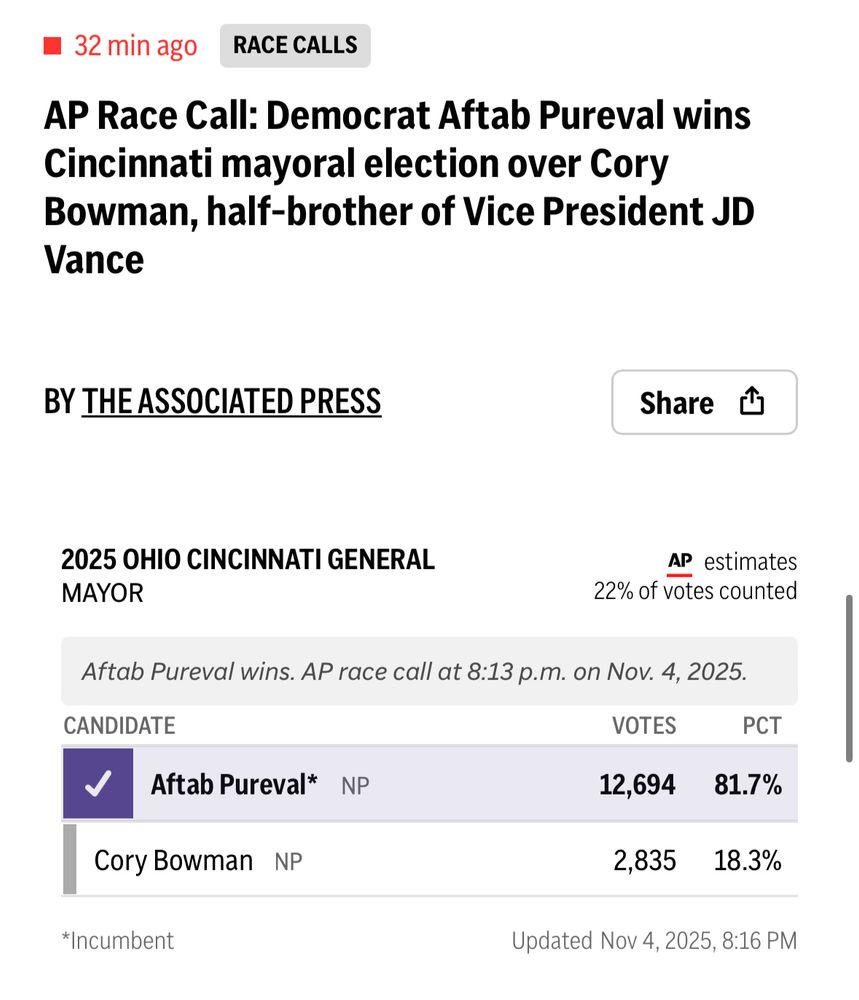Click the 22% of votes counted text
The width and height of the screenshot is (859, 1000).
point(695,591)
